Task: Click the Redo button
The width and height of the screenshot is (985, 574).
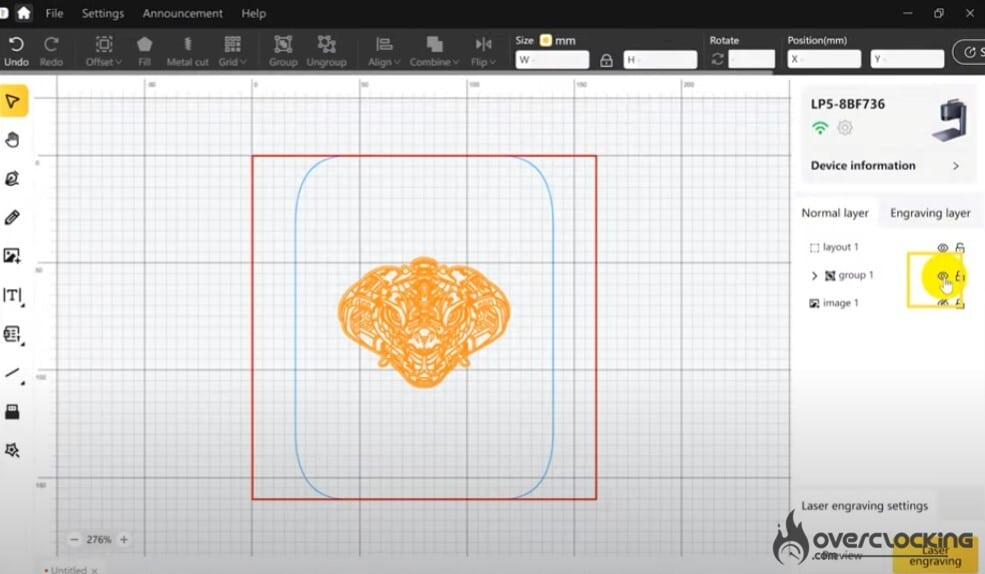Action: [51, 51]
